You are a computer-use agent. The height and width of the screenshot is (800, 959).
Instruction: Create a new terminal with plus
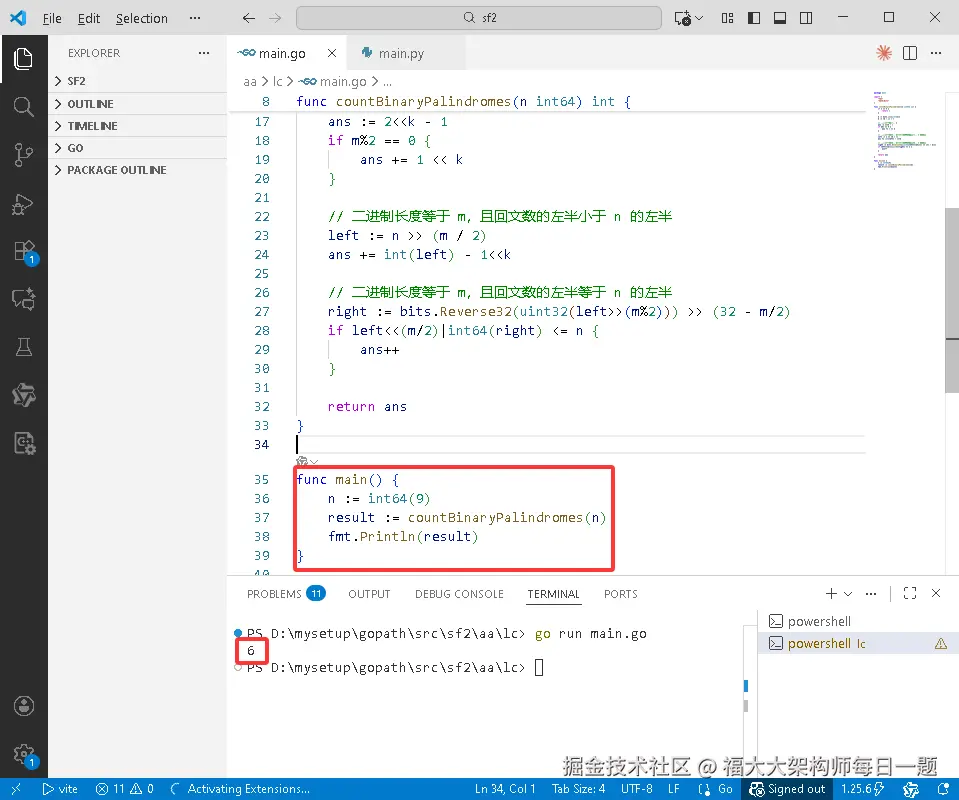pos(831,593)
